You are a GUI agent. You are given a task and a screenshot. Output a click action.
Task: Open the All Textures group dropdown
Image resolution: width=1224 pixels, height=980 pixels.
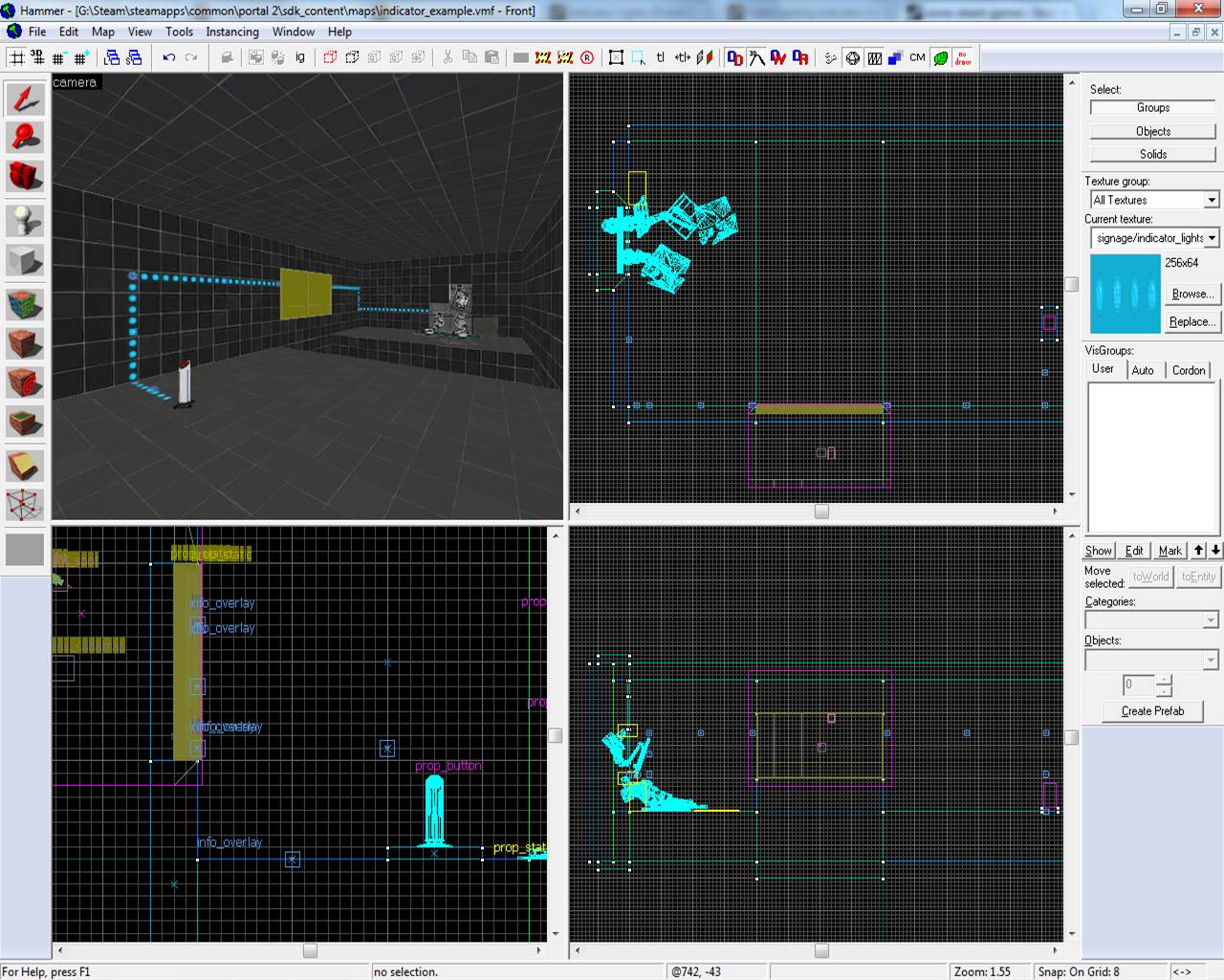(1214, 199)
